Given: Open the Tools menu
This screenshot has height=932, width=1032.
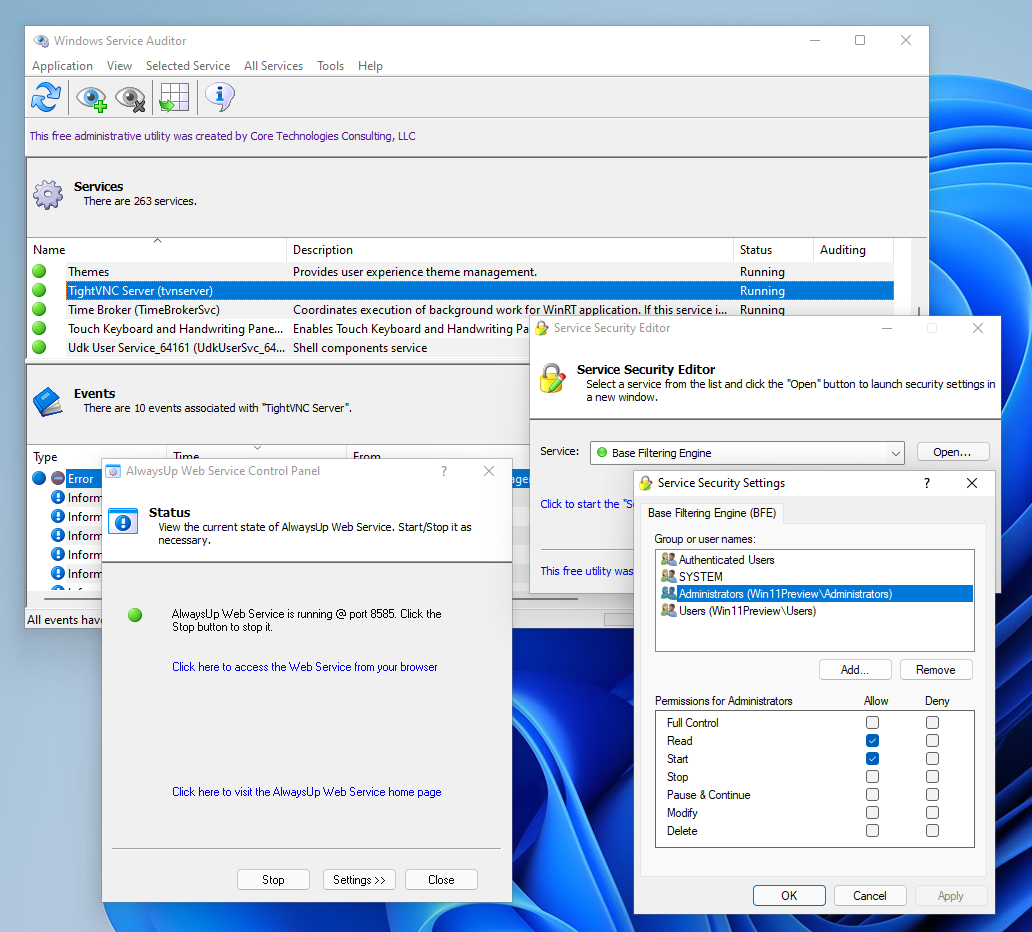Looking at the screenshot, I should pos(330,66).
